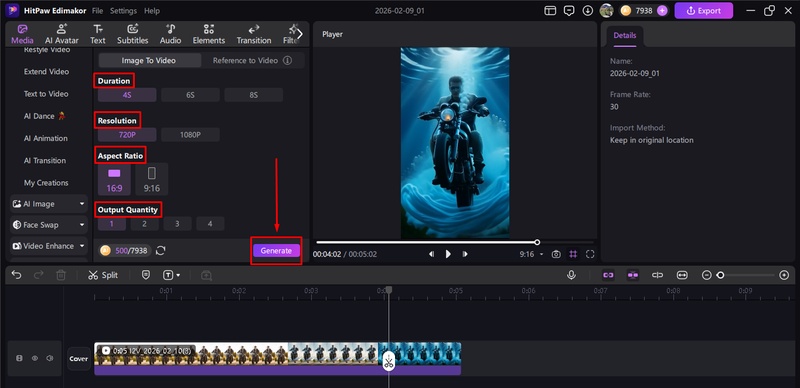
Task: Open the Elements tab
Action: click(x=209, y=34)
